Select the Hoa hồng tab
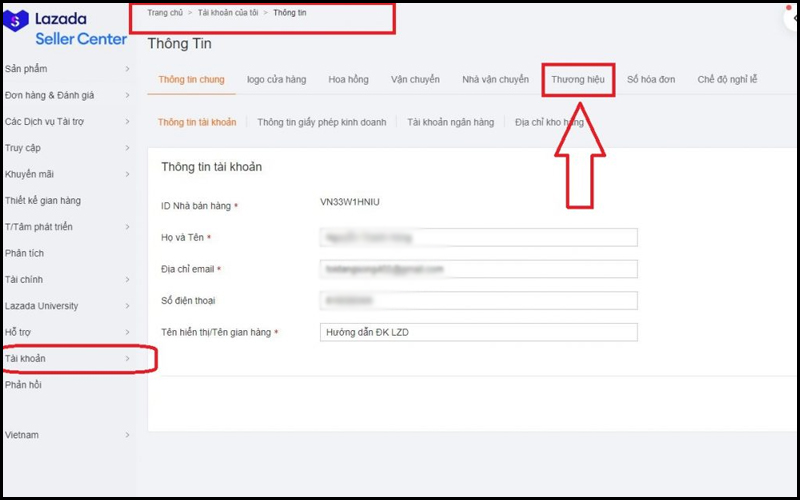The image size is (800, 500). point(348,79)
